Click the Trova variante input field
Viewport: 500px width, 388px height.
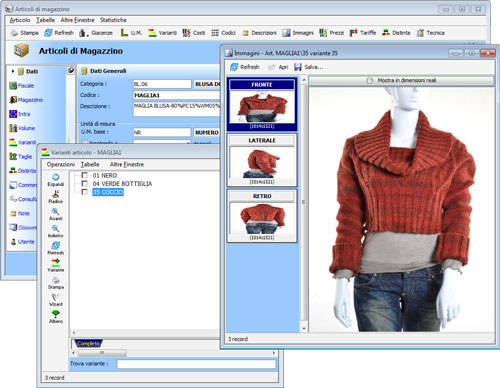pyautogui.click(x=197, y=364)
